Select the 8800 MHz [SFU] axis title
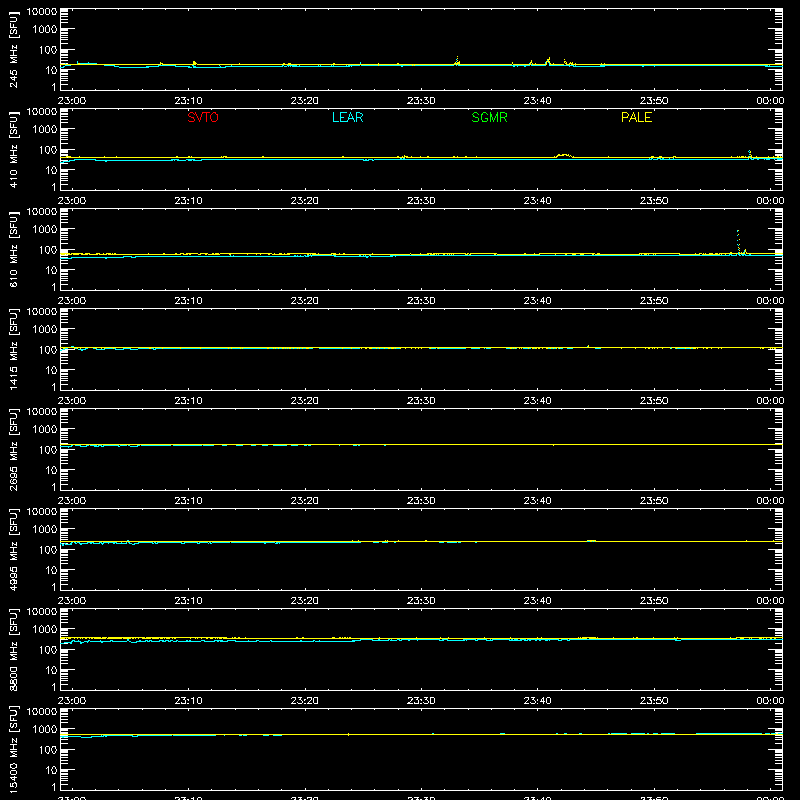The width and height of the screenshot is (800, 800). [x=13, y=649]
